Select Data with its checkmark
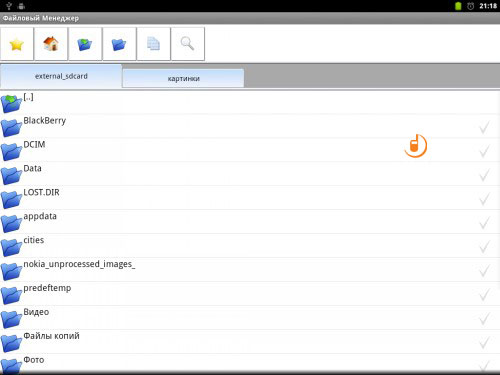The image size is (500, 375). pos(484,176)
